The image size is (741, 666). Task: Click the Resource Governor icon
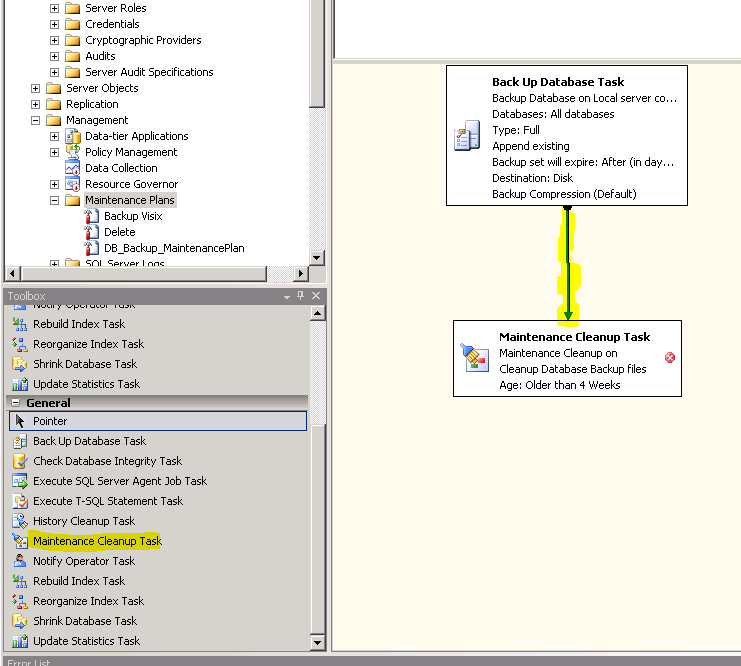(73, 184)
